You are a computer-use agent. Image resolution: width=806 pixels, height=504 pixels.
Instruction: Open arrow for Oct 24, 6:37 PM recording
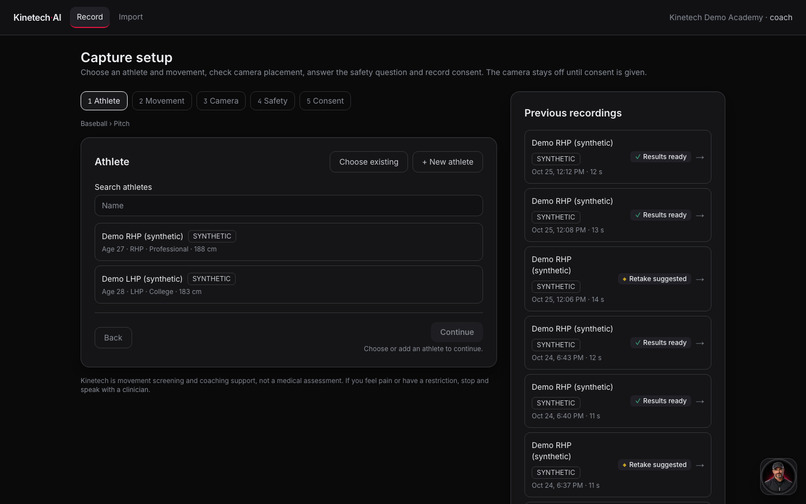(700, 465)
